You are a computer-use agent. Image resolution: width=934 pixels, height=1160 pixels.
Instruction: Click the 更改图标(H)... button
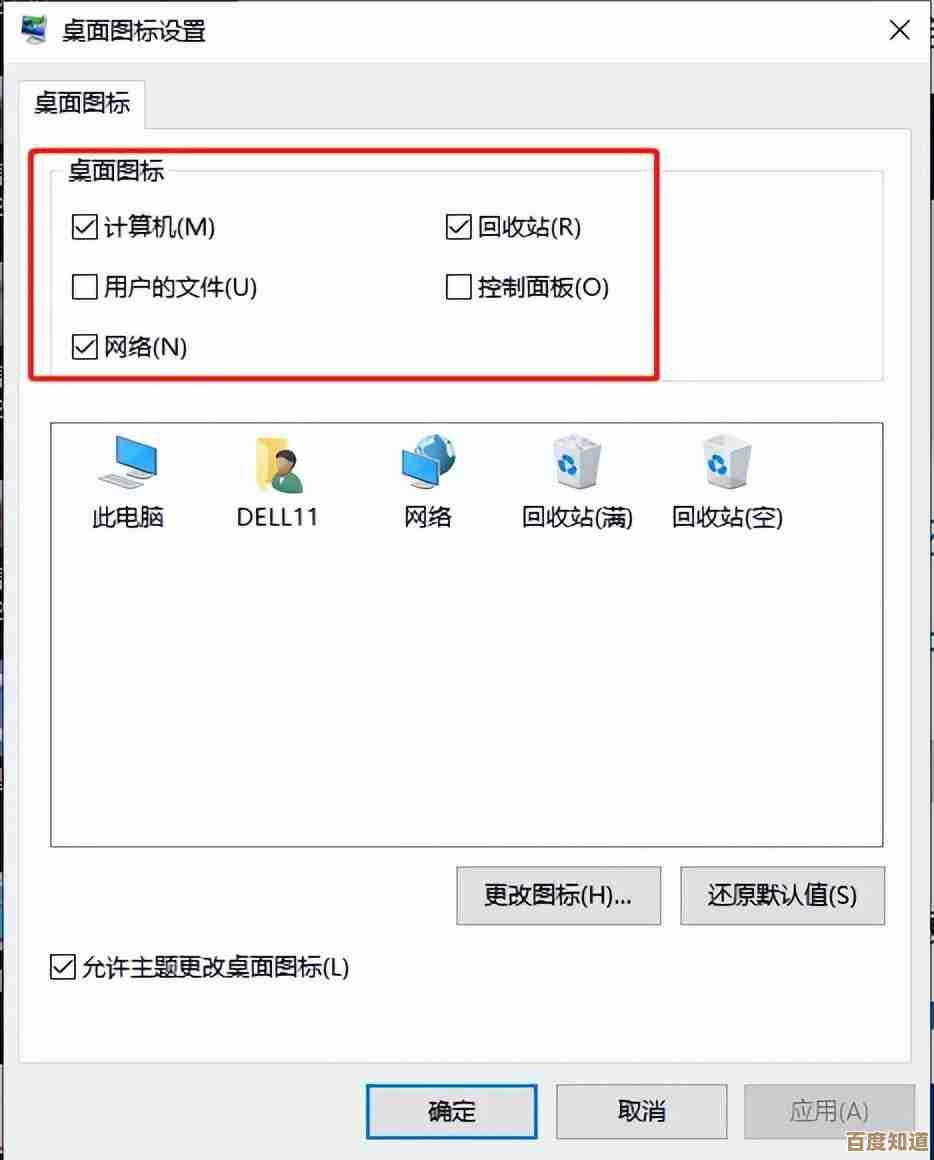(558, 896)
